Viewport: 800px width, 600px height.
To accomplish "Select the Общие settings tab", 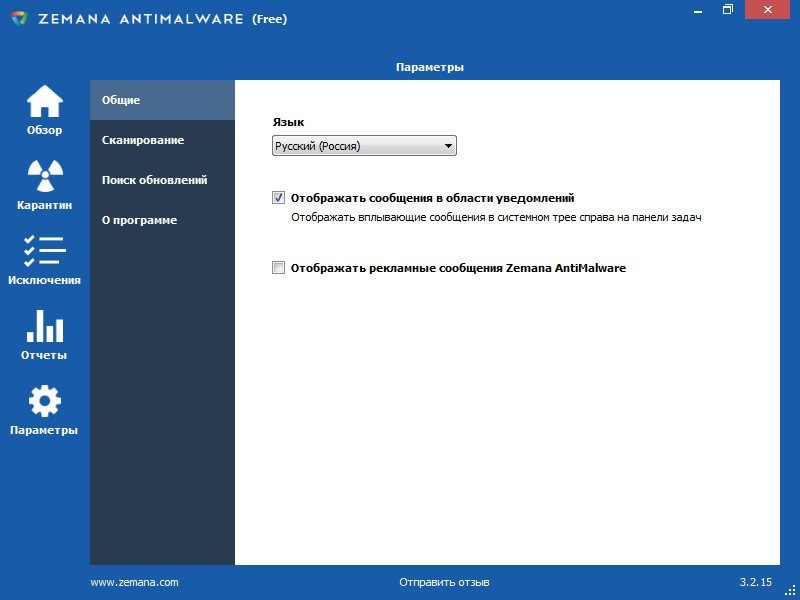I will (162, 100).
